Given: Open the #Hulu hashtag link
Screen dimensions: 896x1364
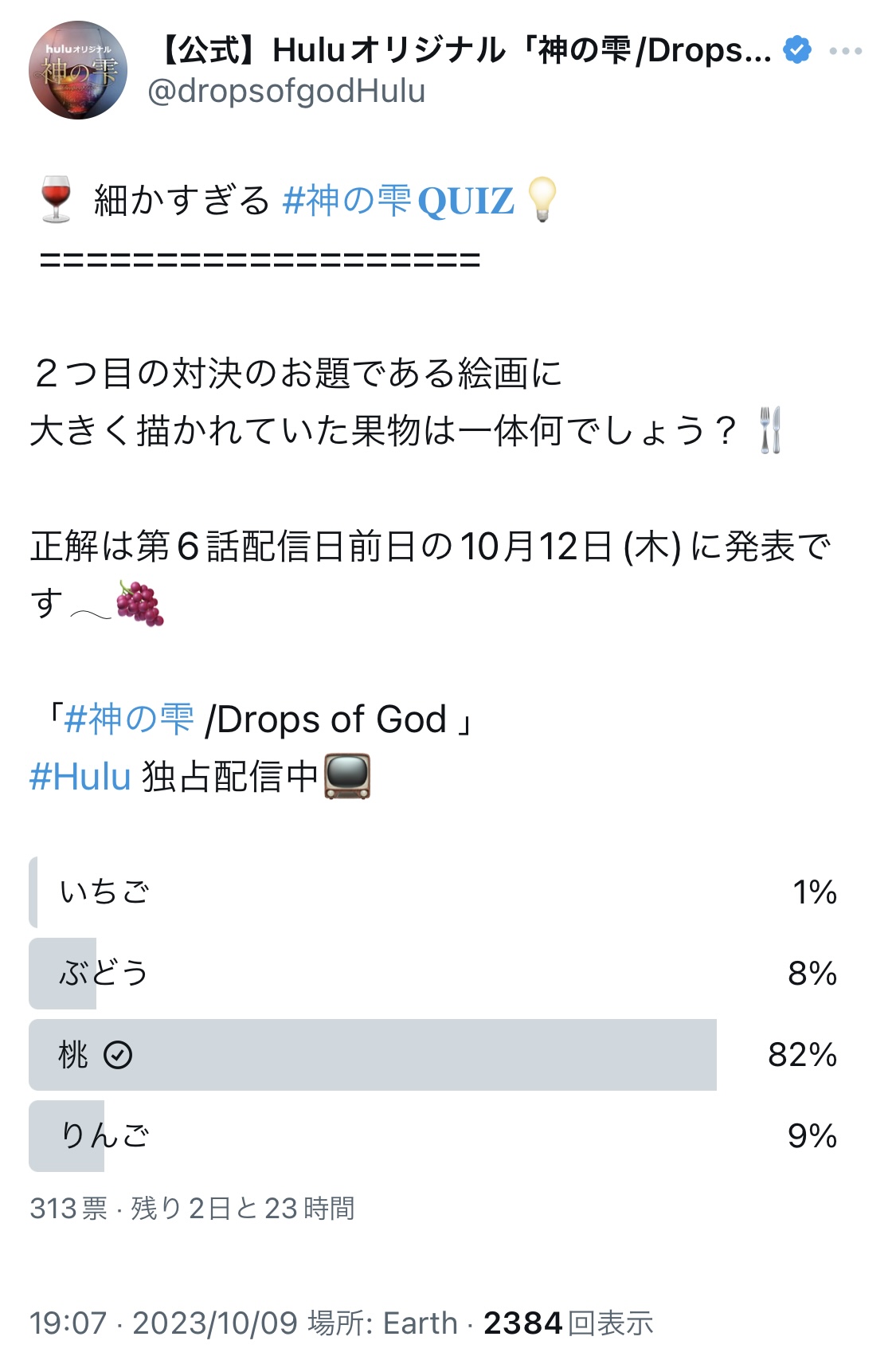Looking at the screenshot, I should point(80,777).
